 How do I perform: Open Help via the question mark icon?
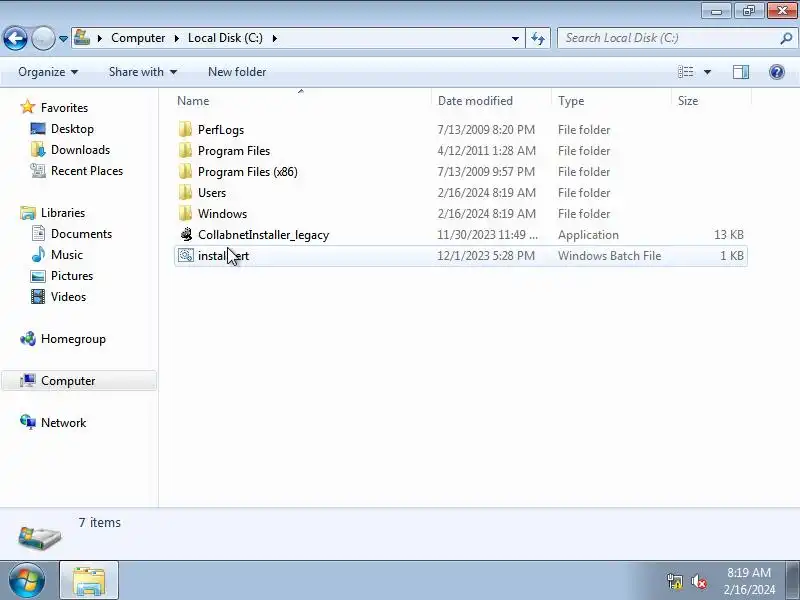tap(777, 72)
